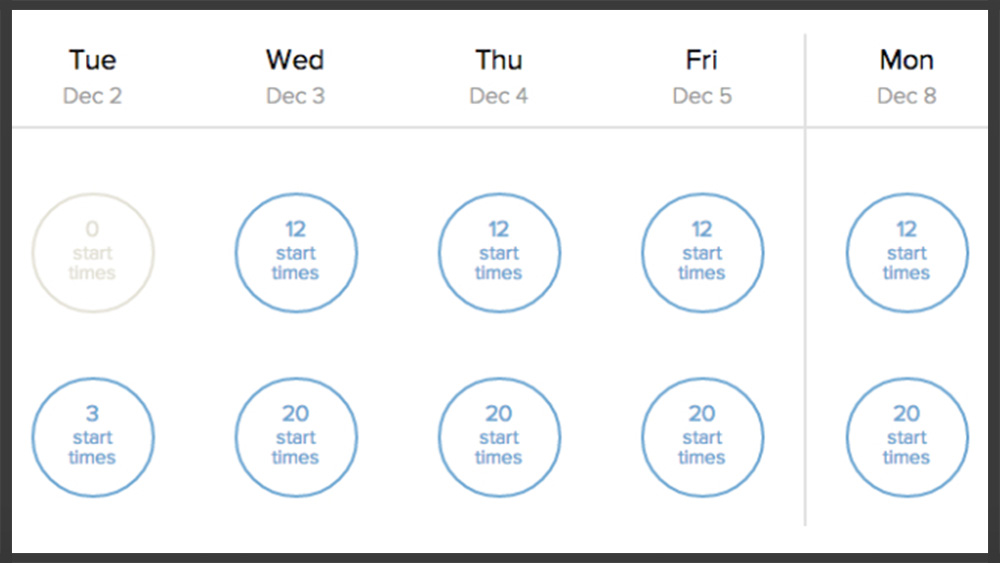This screenshot has height=563, width=1000.
Task: Click the Dec 3 date label
Action: click(x=295, y=96)
